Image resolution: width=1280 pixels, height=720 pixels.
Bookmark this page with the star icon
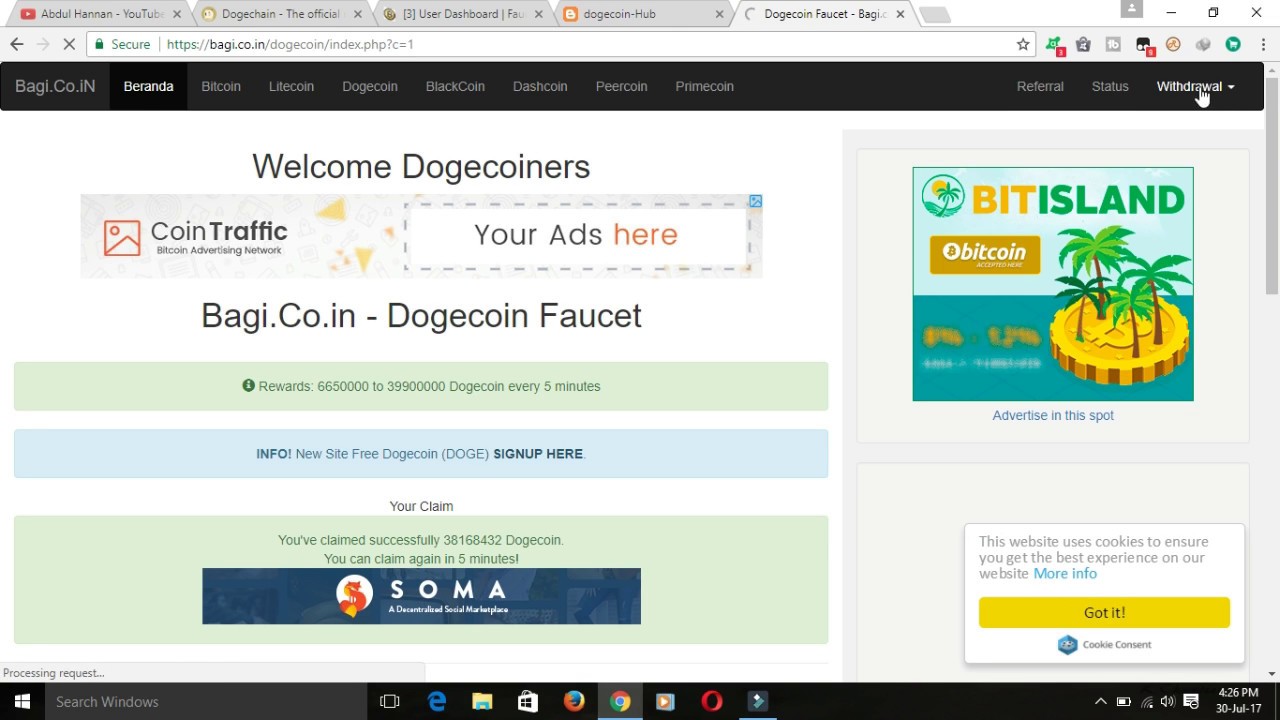point(1023,44)
